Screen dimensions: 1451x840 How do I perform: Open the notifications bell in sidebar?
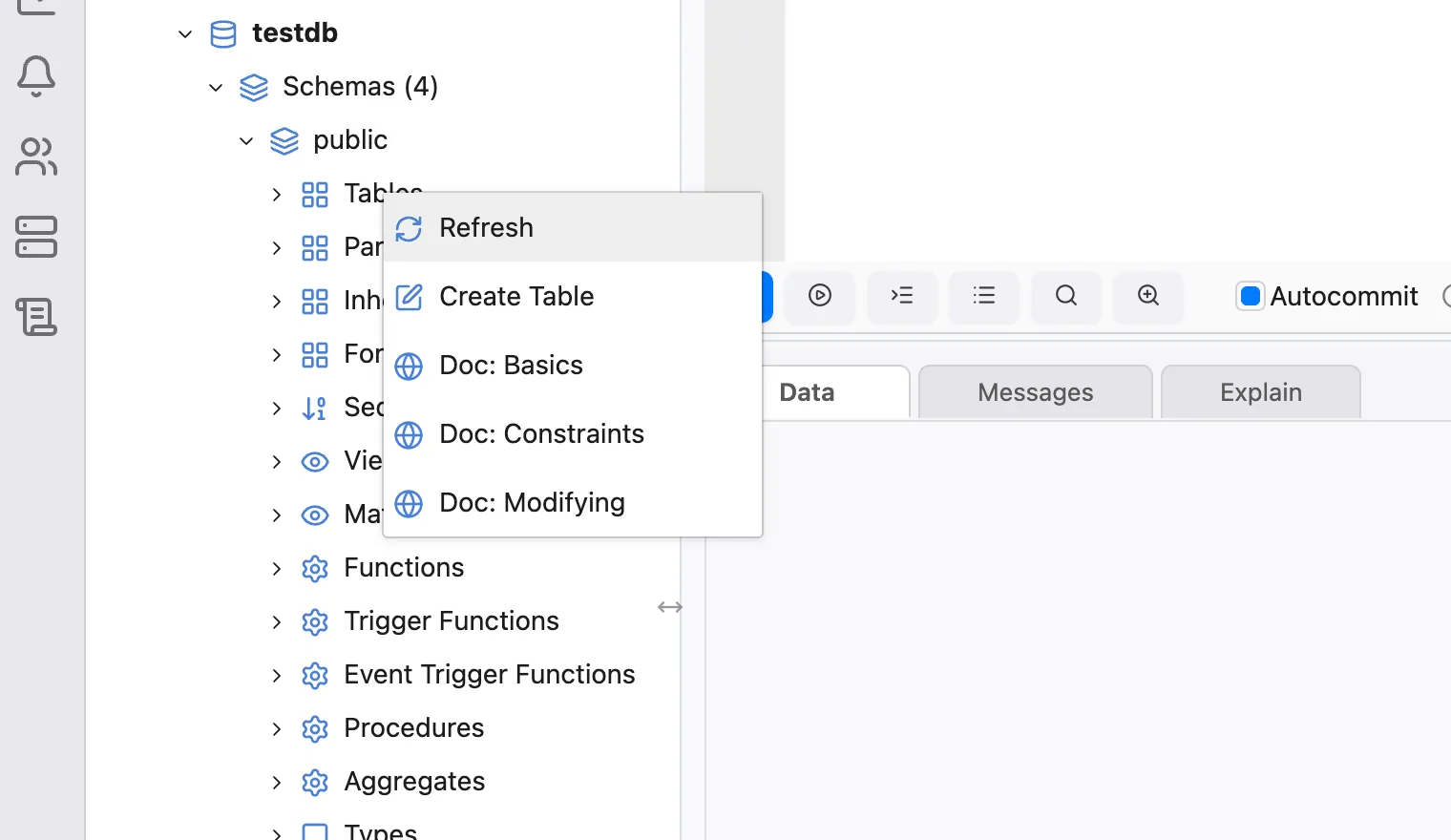(36, 76)
